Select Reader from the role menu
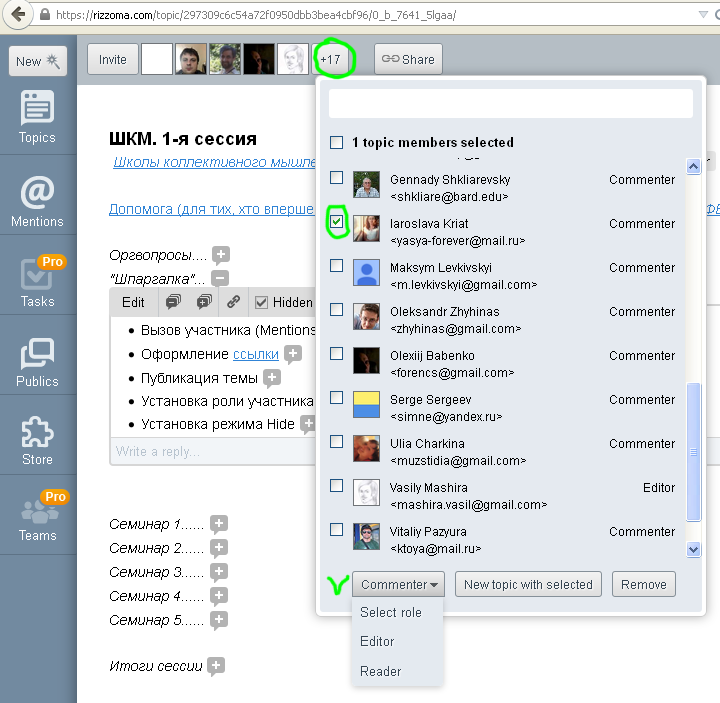The image size is (720, 703). 380,672
